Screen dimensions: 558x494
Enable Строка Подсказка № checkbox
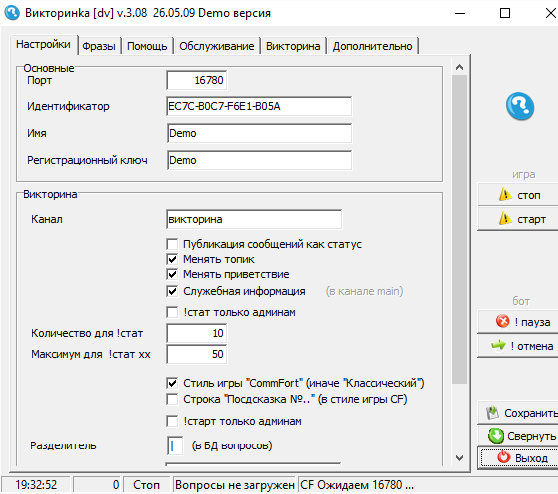(172, 399)
